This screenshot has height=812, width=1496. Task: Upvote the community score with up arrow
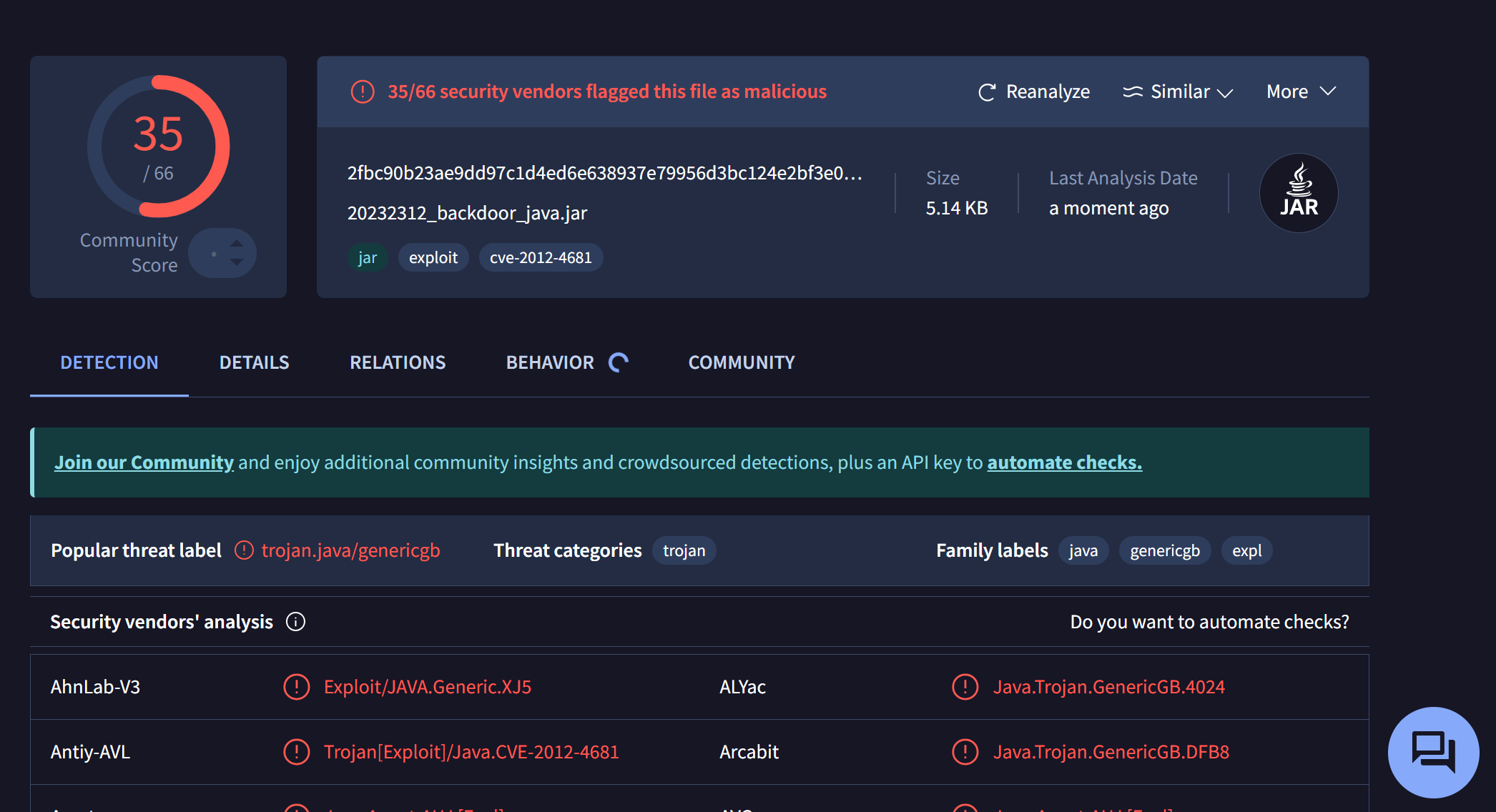tap(237, 244)
